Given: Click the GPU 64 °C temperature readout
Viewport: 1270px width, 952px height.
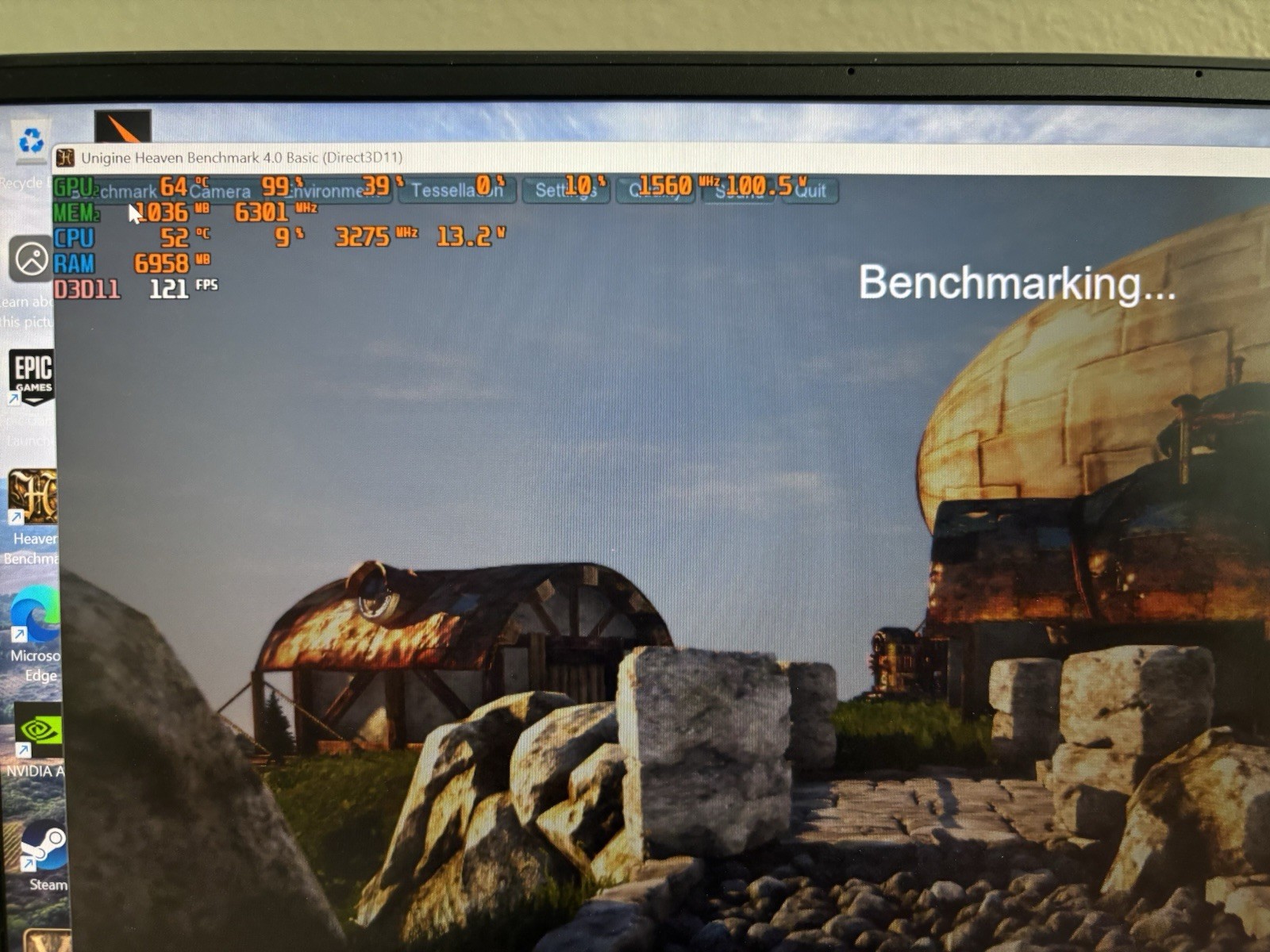Looking at the screenshot, I should click(x=184, y=186).
